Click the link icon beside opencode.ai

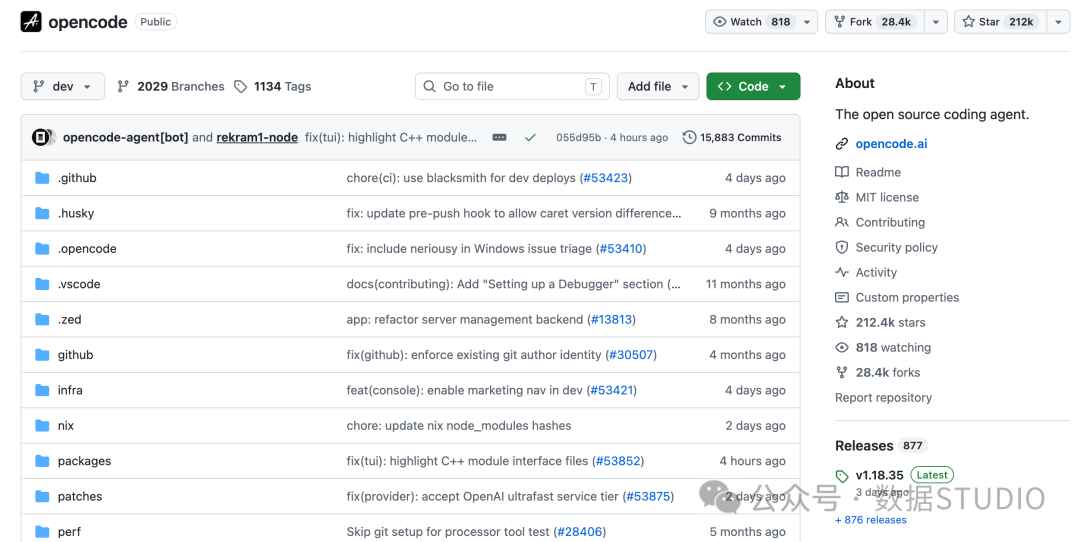click(x=842, y=144)
